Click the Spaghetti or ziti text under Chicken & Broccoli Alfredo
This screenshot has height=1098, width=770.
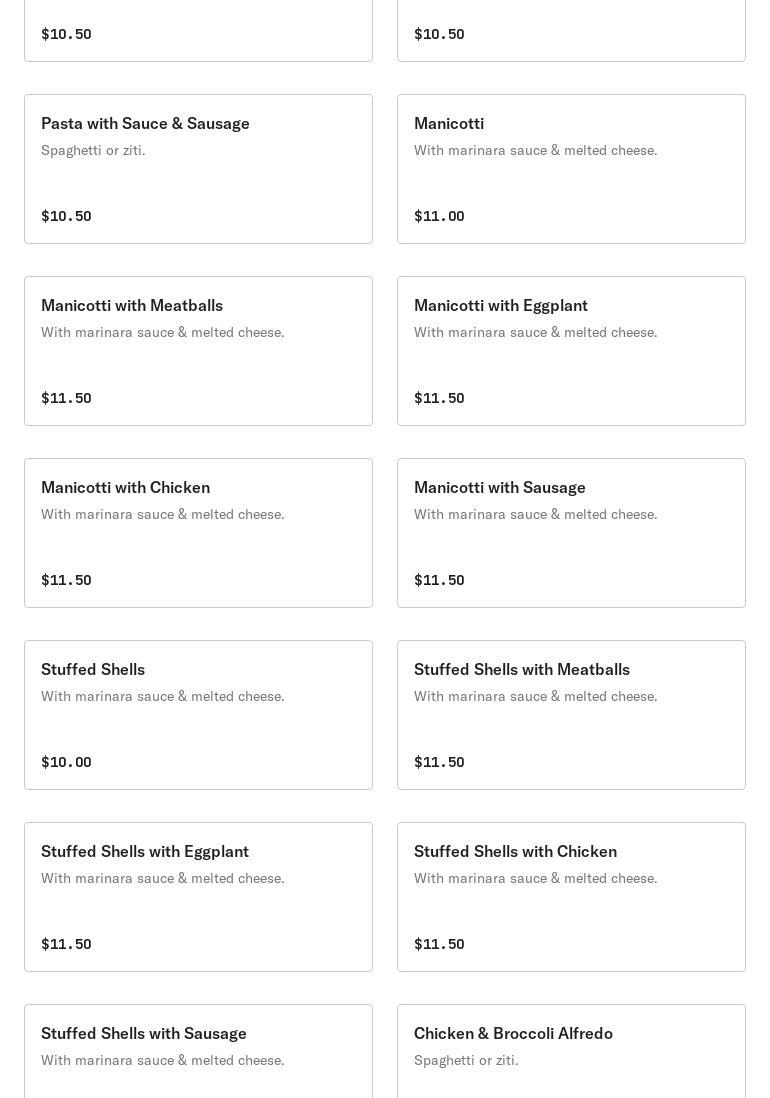(466, 1060)
